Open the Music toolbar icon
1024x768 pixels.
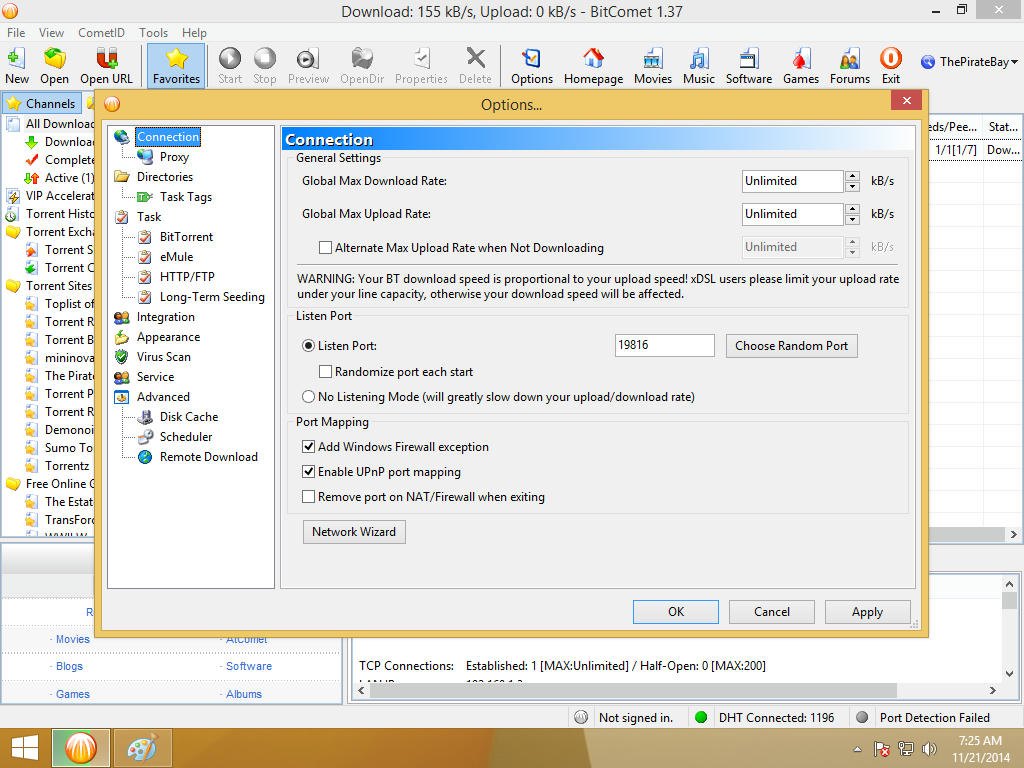pyautogui.click(x=699, y=66)
